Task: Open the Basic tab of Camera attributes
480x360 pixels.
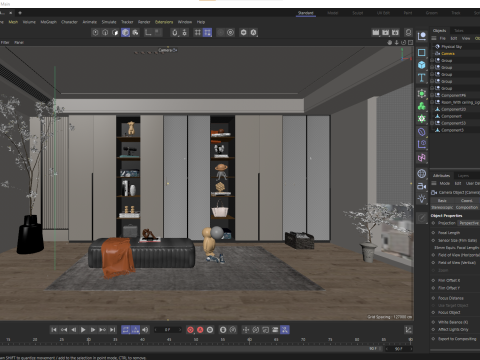Action: [442, 201]
